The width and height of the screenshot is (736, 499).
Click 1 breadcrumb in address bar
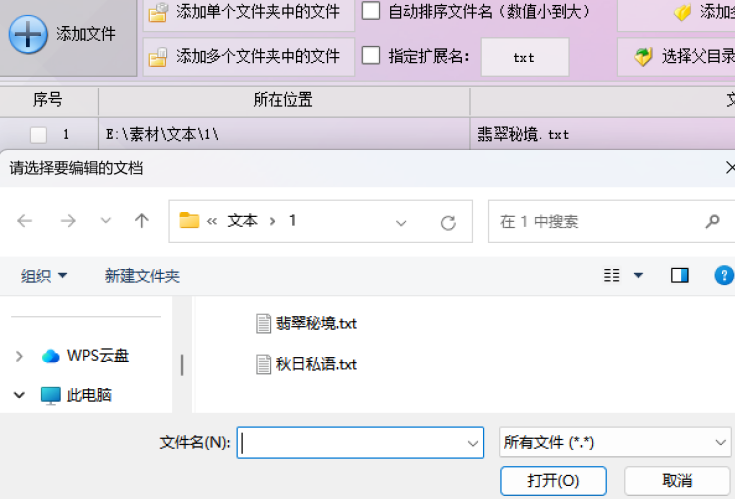pos(292,221)
